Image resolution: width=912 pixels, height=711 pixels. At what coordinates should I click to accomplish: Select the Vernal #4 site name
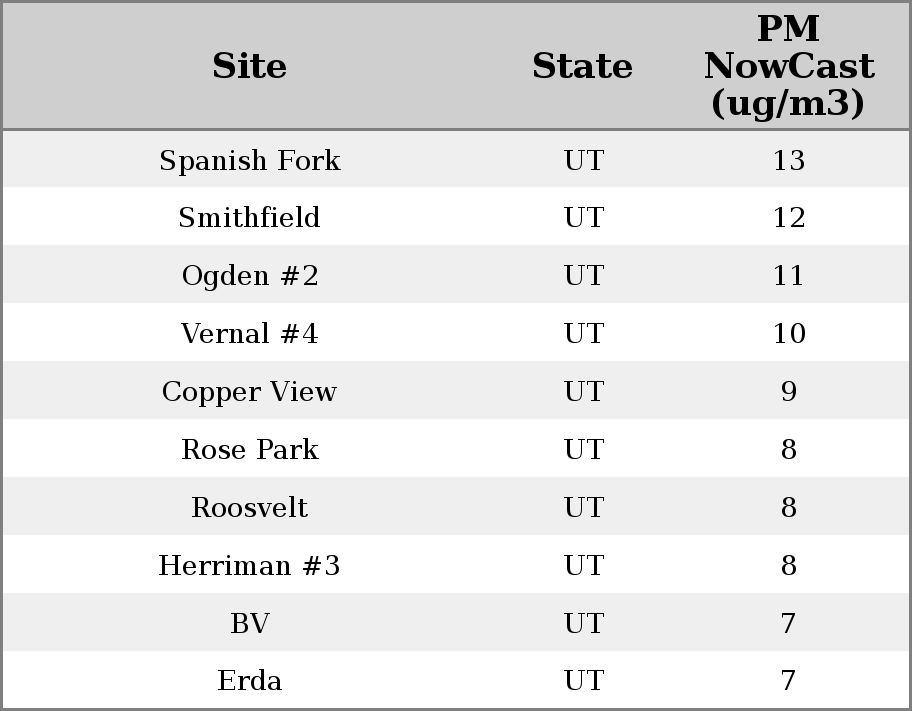[249, 334]
